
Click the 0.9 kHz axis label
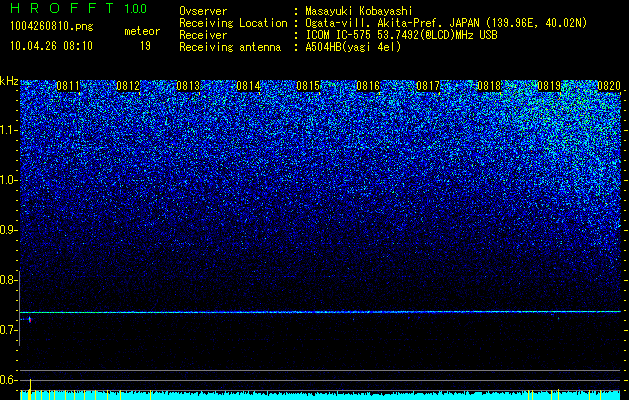pyautogui.click(x=9, y=230)
